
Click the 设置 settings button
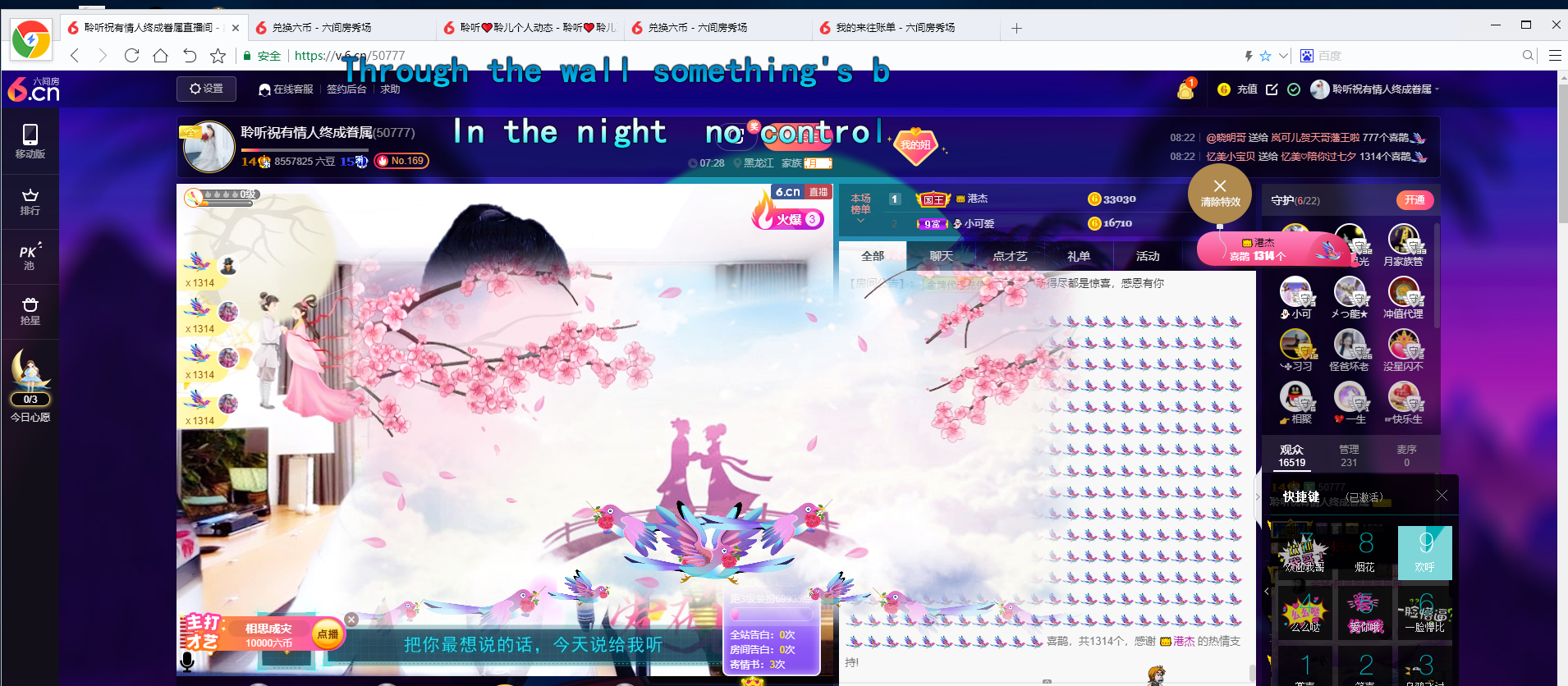[x=206, y=89]
